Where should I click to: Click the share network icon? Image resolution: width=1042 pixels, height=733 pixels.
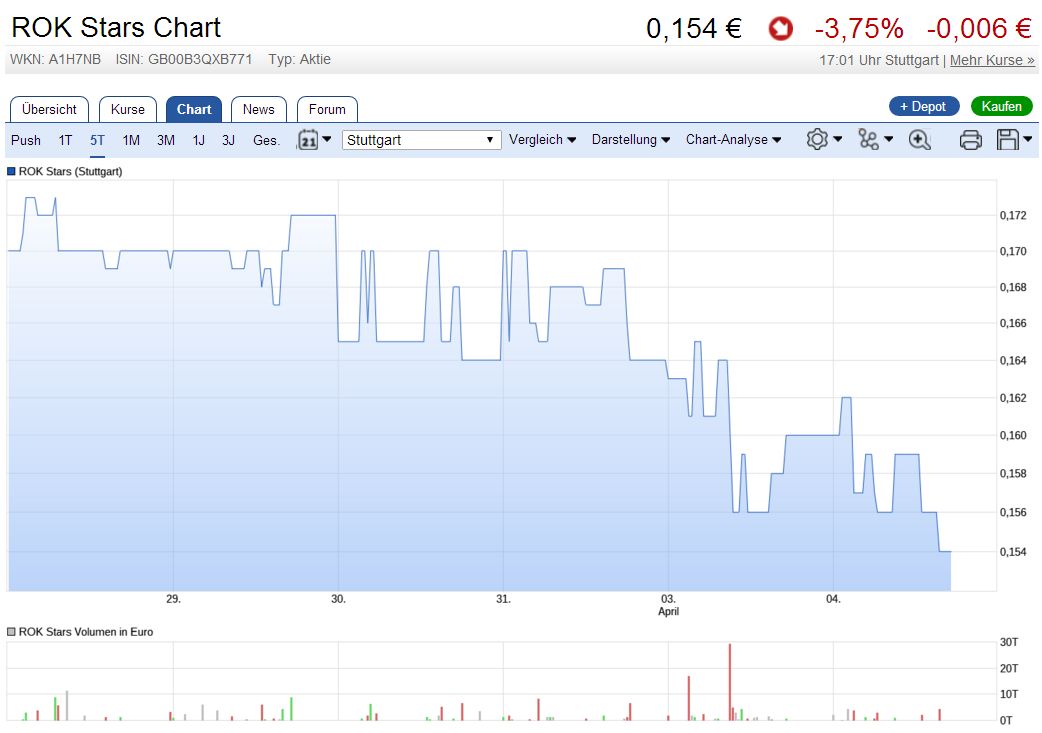pos(868,140)
